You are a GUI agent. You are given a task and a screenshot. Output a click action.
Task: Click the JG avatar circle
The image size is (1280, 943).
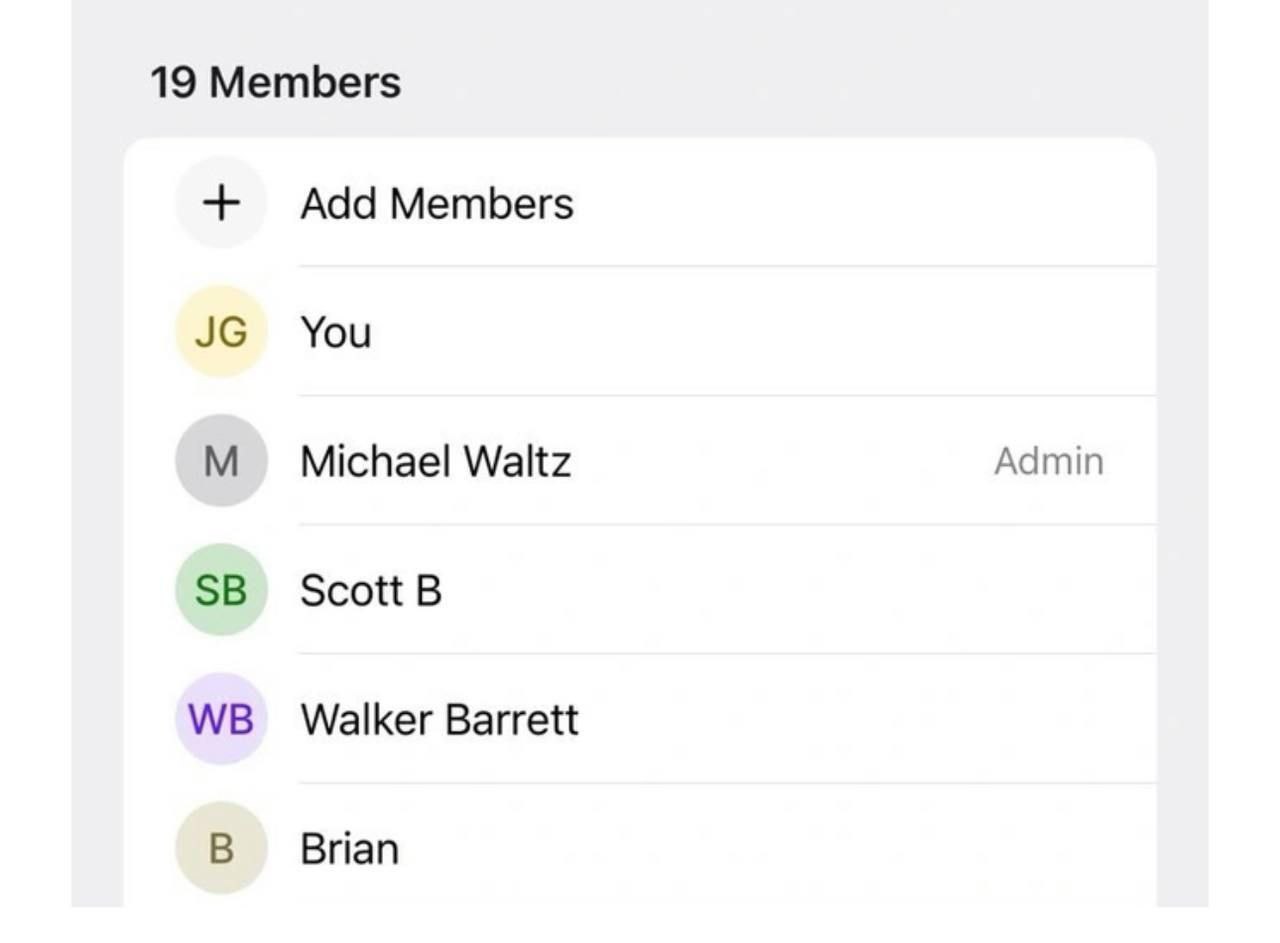[221, 332]
